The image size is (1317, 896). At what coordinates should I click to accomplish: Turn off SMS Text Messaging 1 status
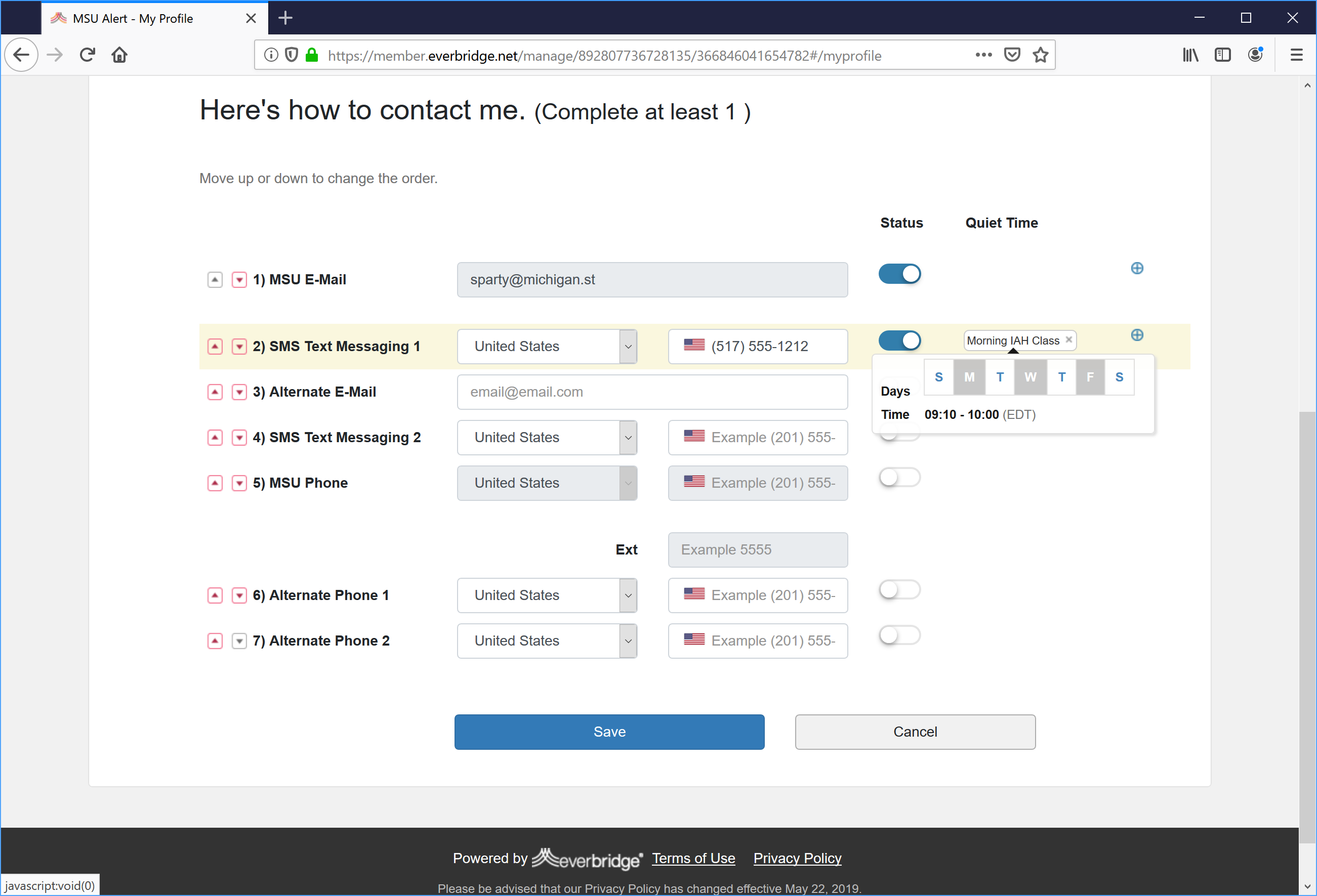(x=900, y=341)
